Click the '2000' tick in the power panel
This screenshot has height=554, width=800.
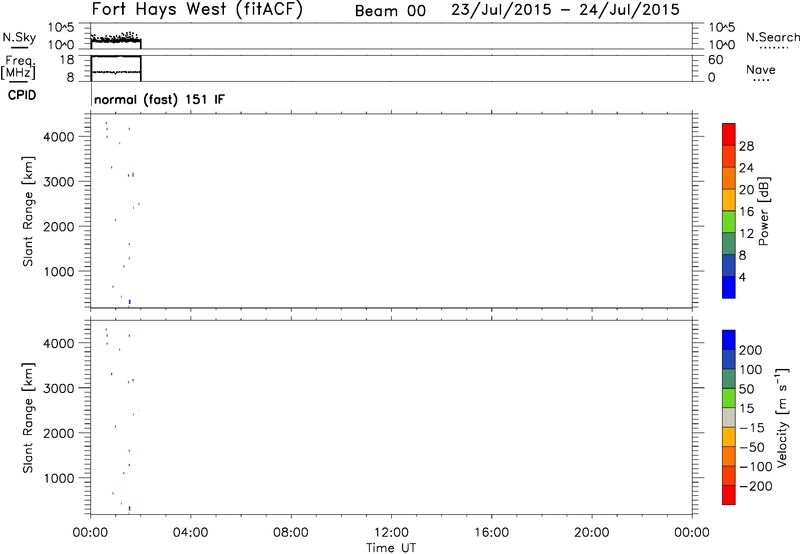59,226
